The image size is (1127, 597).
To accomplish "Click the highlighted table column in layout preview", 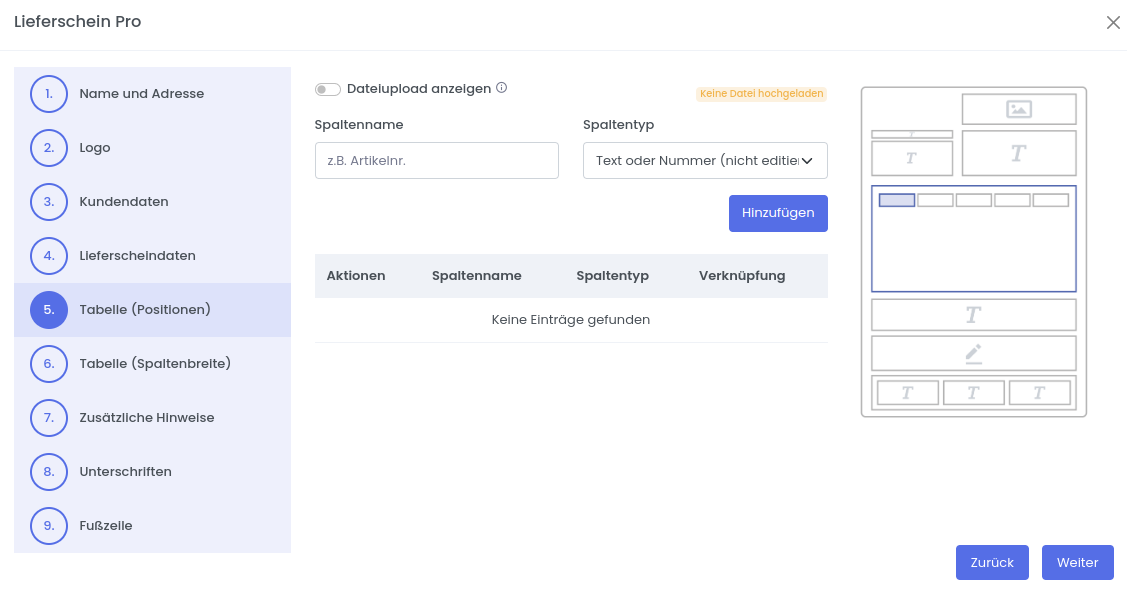I will 896,200.
